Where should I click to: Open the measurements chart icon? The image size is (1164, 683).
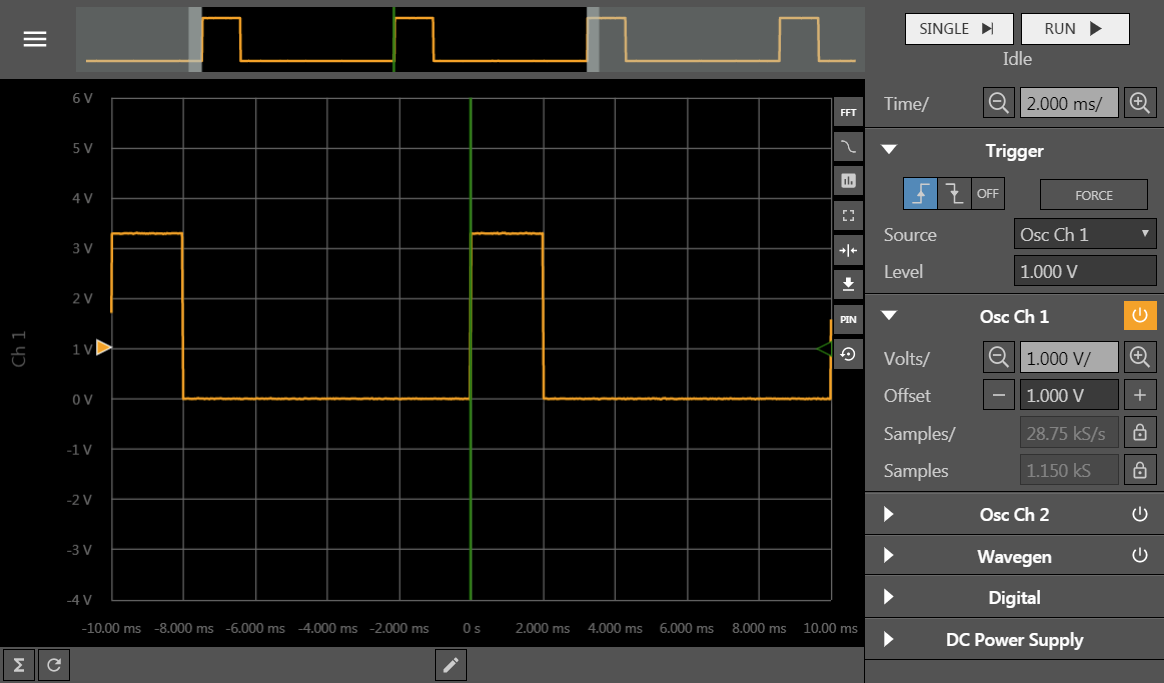click(x=849, y=181)
